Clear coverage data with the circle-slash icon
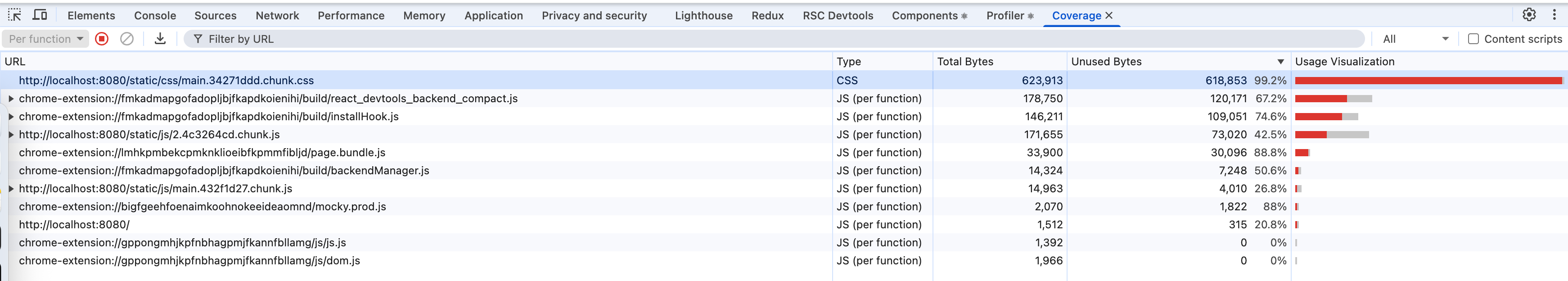1568x281 pixels. click(x=126, y=39)
